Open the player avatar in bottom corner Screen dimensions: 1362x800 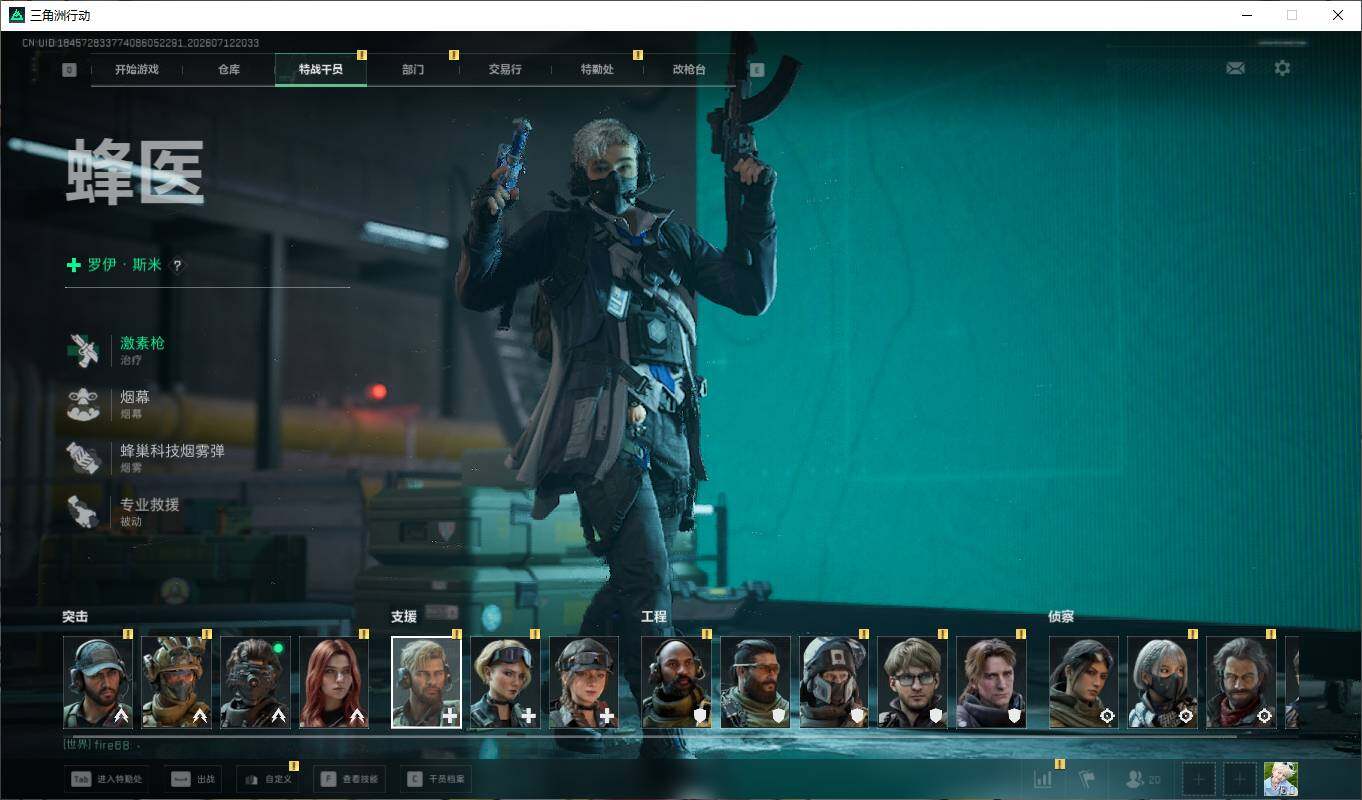(1281, 779)
